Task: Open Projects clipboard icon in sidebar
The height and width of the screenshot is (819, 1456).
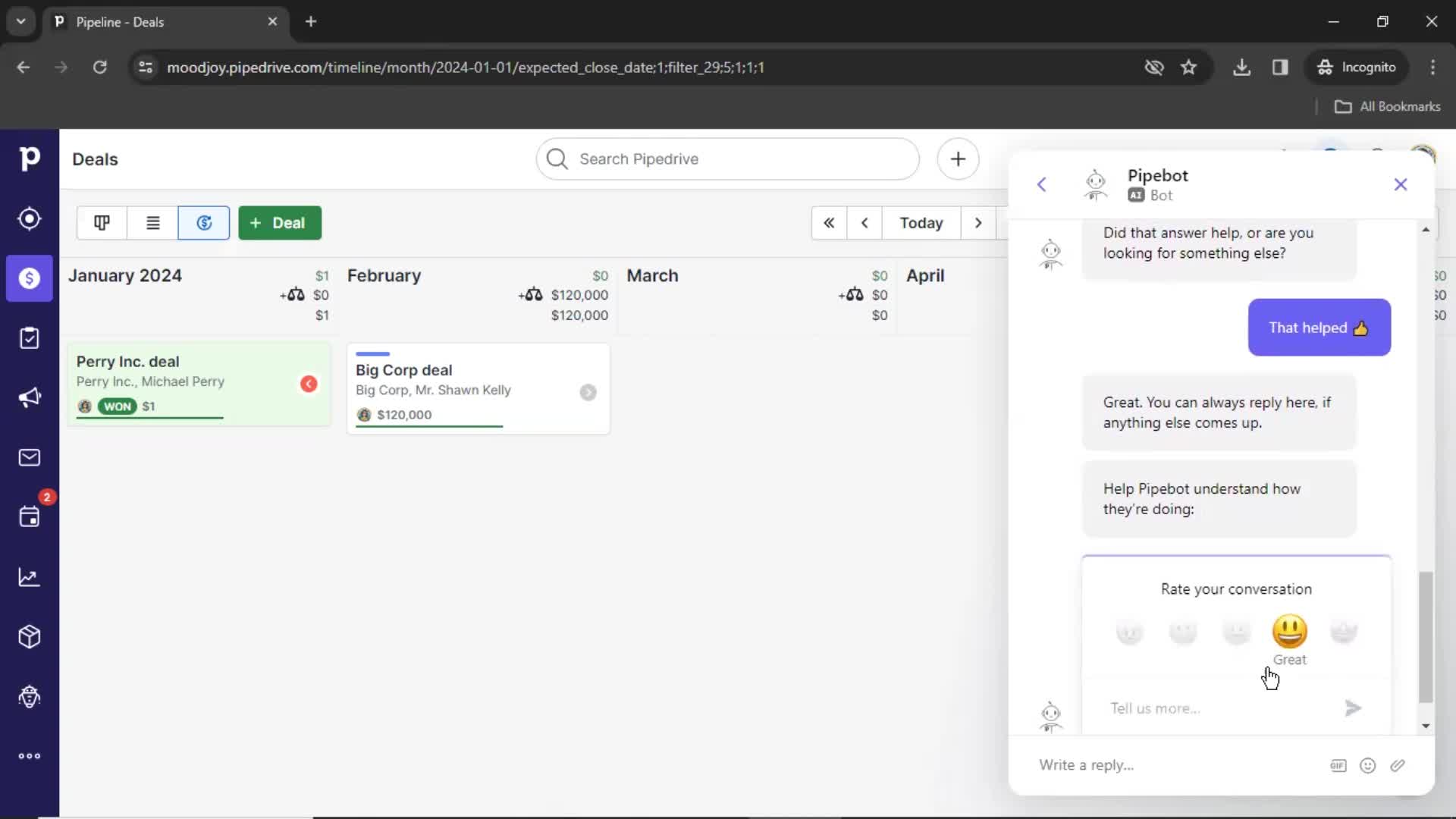Action: tap(29, 338)
